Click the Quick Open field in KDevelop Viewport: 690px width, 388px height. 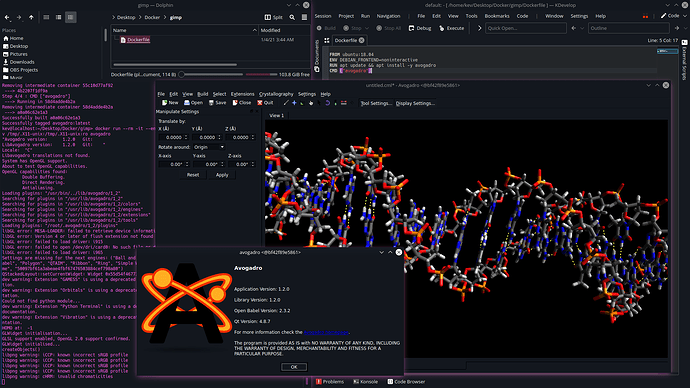(x=525, y=28)
